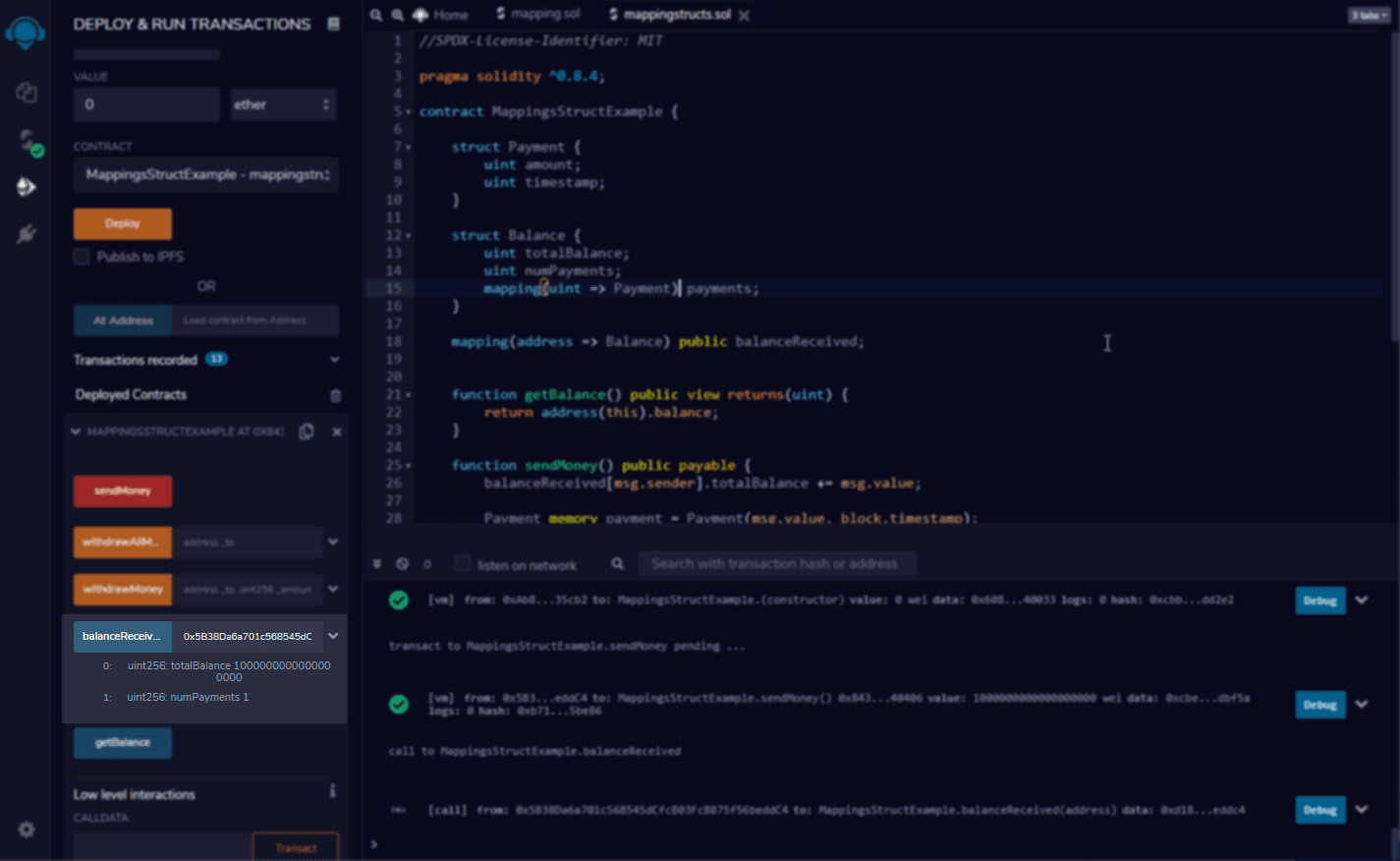The width and height of the screenshot is (1400, 861).
Task: Toggle the terminal collapse double-arrow icon
Action: (376, 564)
